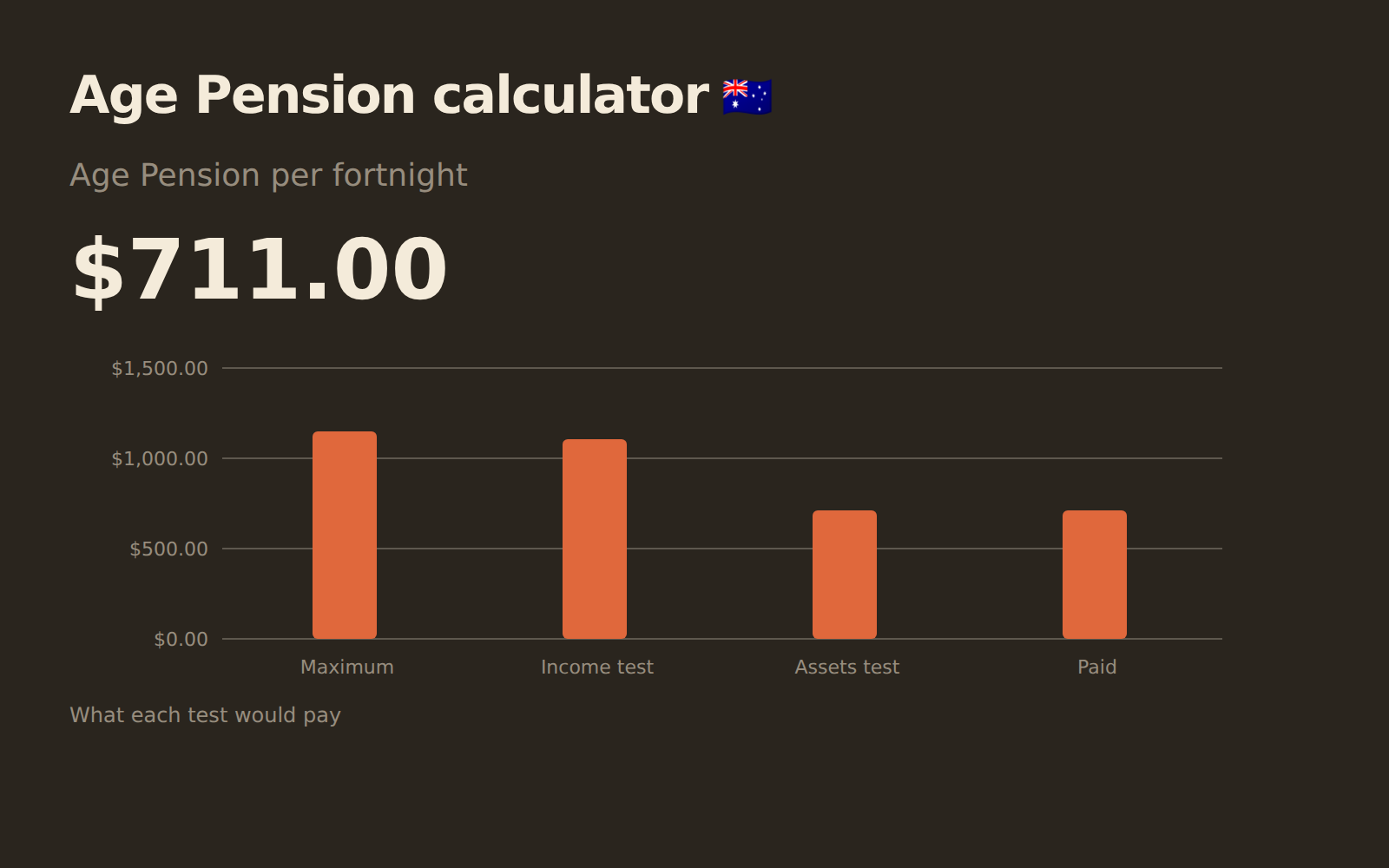This screenshot has width=1389, height=868.
Task: Click the $500.00 y-axis label
Action: pyautogui.click(x=168, y=549)
